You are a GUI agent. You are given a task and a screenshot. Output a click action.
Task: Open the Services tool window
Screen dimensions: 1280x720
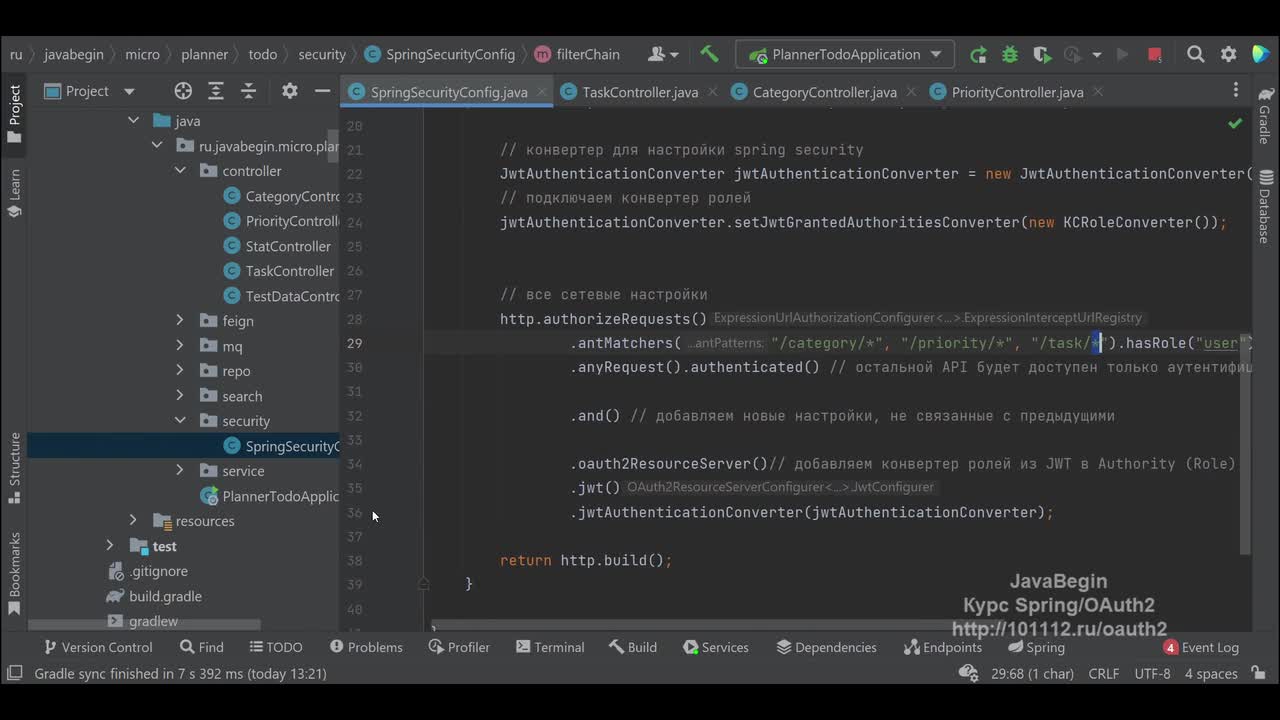tap(716, 647)
